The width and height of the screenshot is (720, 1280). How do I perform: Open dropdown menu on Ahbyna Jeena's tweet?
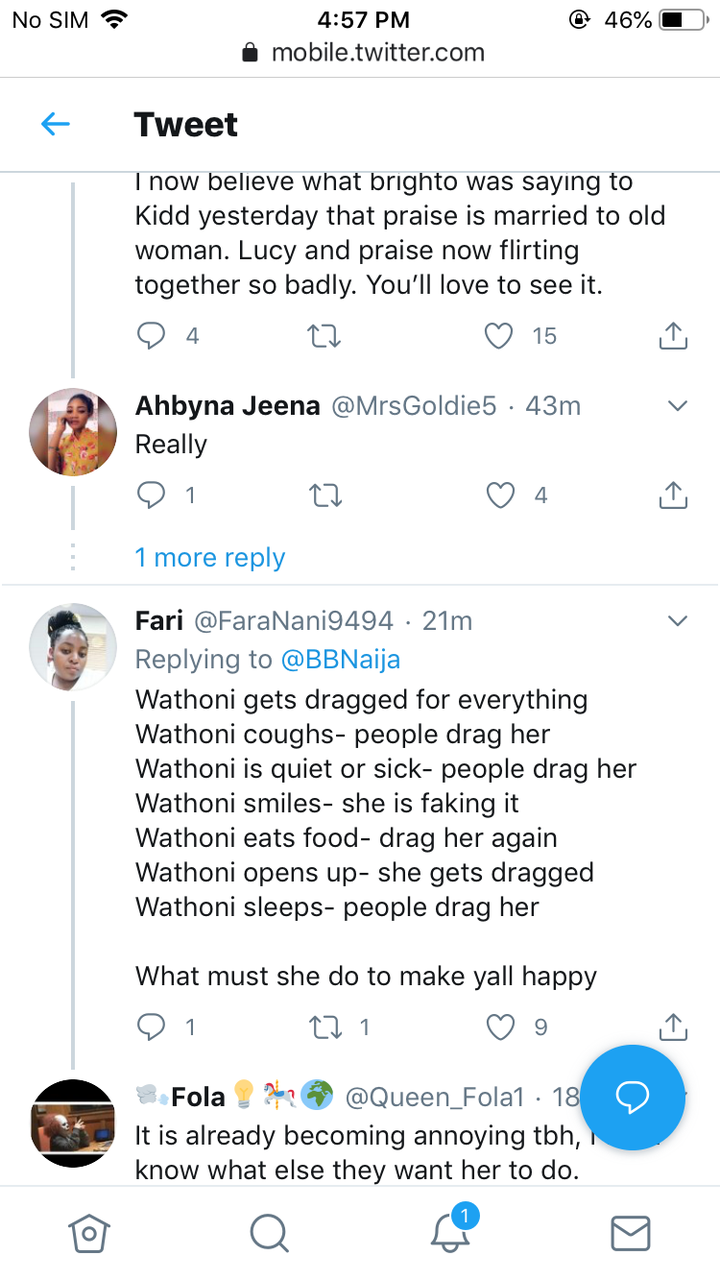click(x=677, y=406)
